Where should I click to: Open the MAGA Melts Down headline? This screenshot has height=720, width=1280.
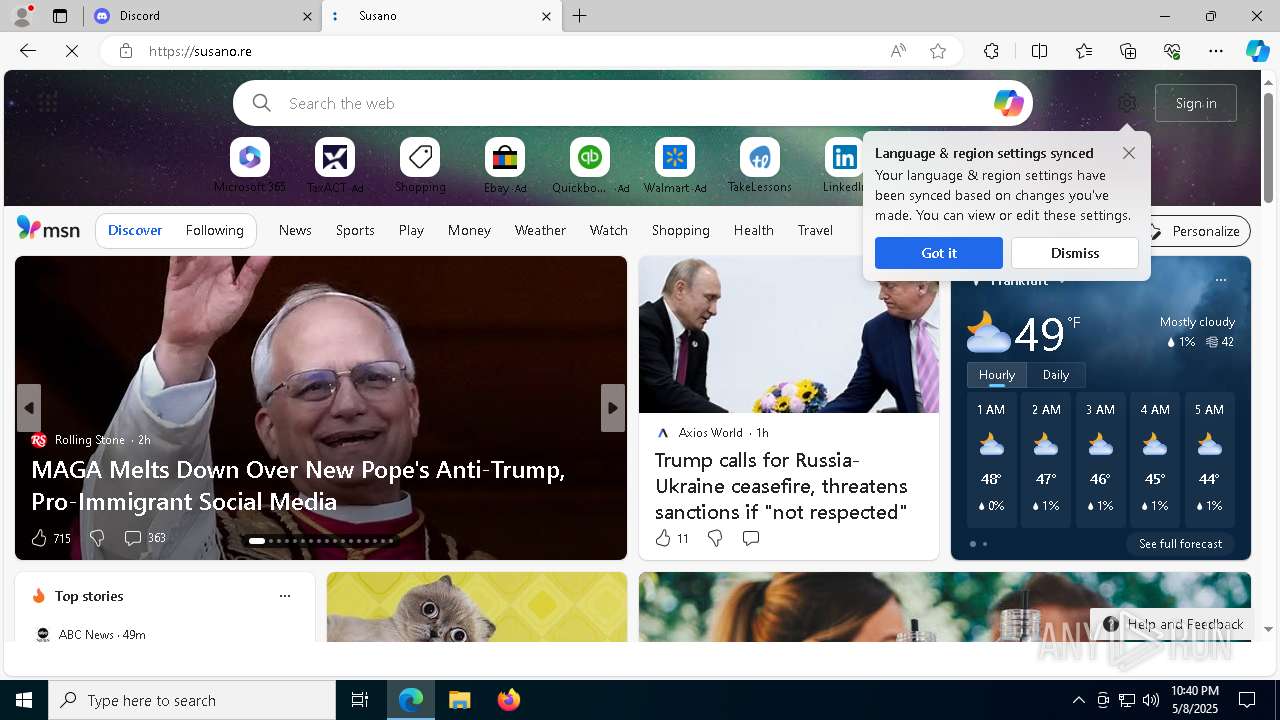(298, 485)
